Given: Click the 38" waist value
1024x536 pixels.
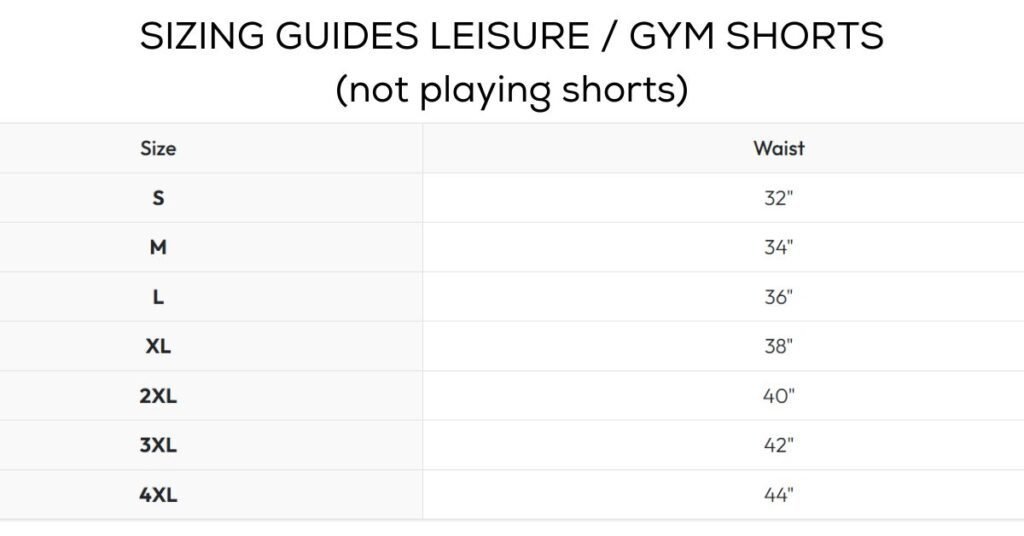Looking at the screenshot, I should [778, 346].
